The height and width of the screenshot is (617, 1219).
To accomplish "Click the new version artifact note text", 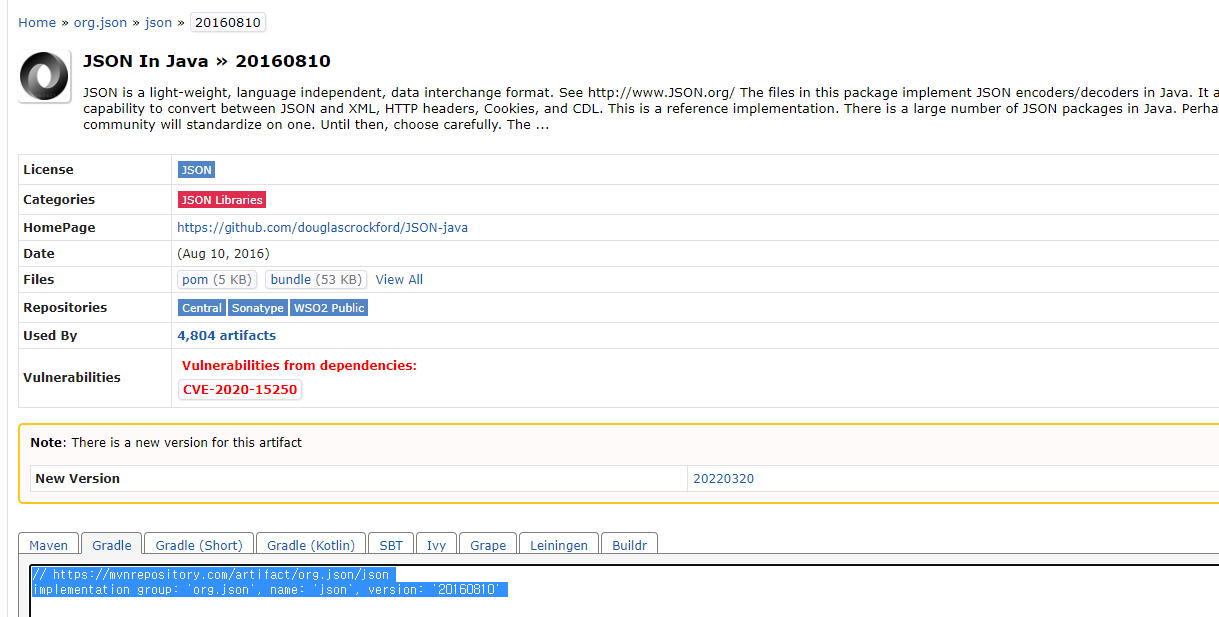I will [x=166, y=442].
